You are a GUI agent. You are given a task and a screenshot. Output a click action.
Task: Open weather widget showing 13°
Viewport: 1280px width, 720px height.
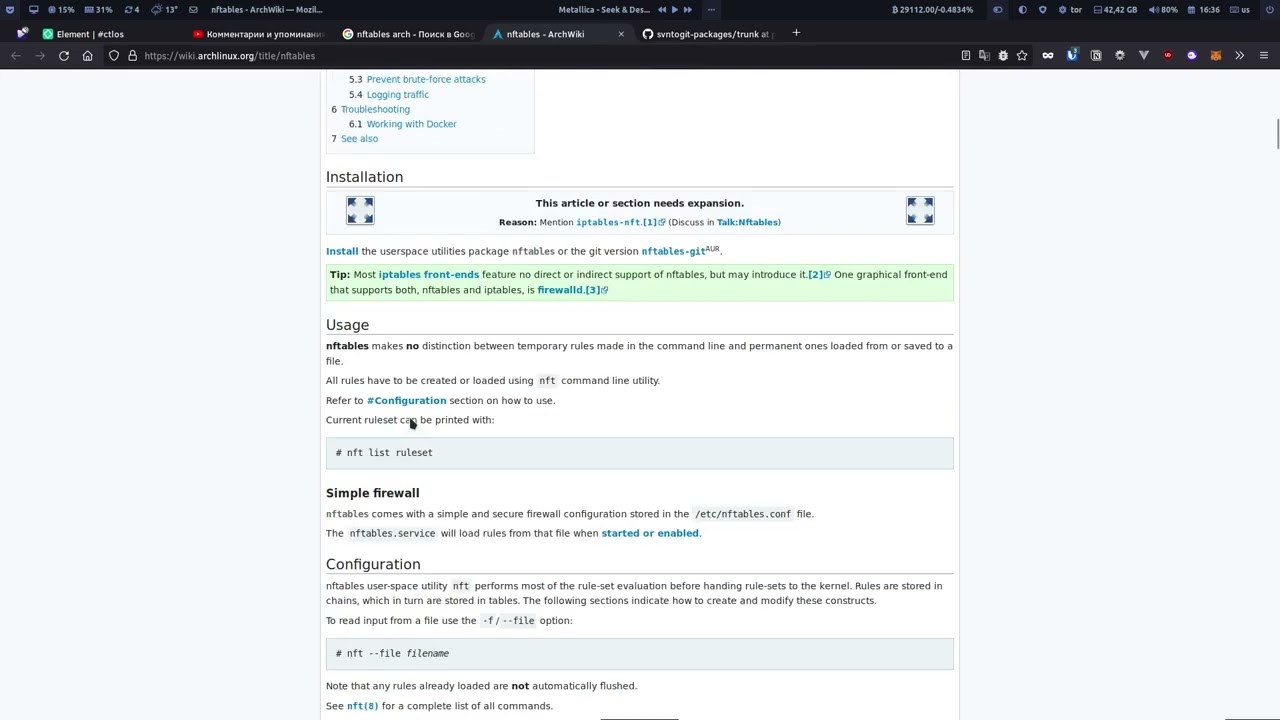click(x=165, y=10)
